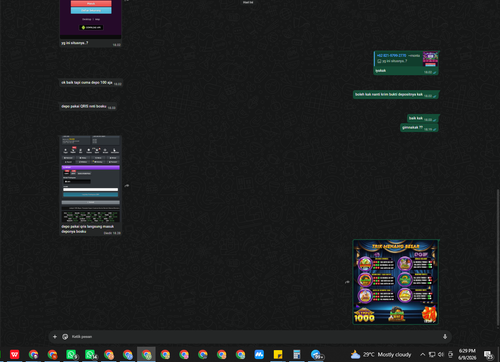This screenshot has width=500, height=362.
Task: Open network settings tray icon
Action: [432, 354]
